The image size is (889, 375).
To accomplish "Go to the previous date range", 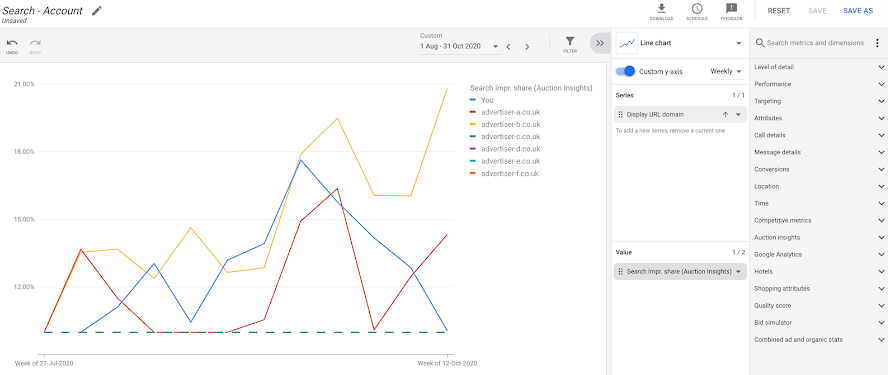I will (x=509, y=47).
